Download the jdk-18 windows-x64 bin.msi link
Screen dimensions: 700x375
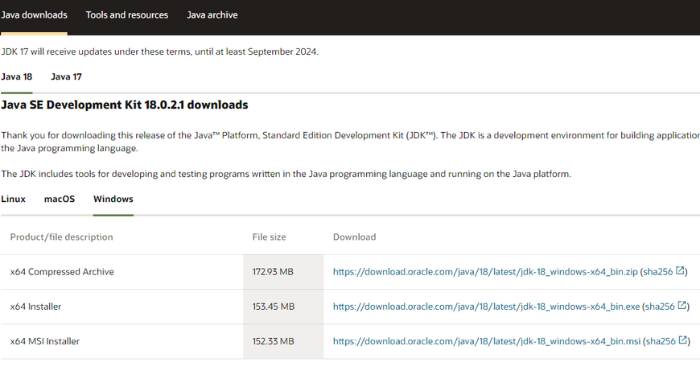[487, 342]
